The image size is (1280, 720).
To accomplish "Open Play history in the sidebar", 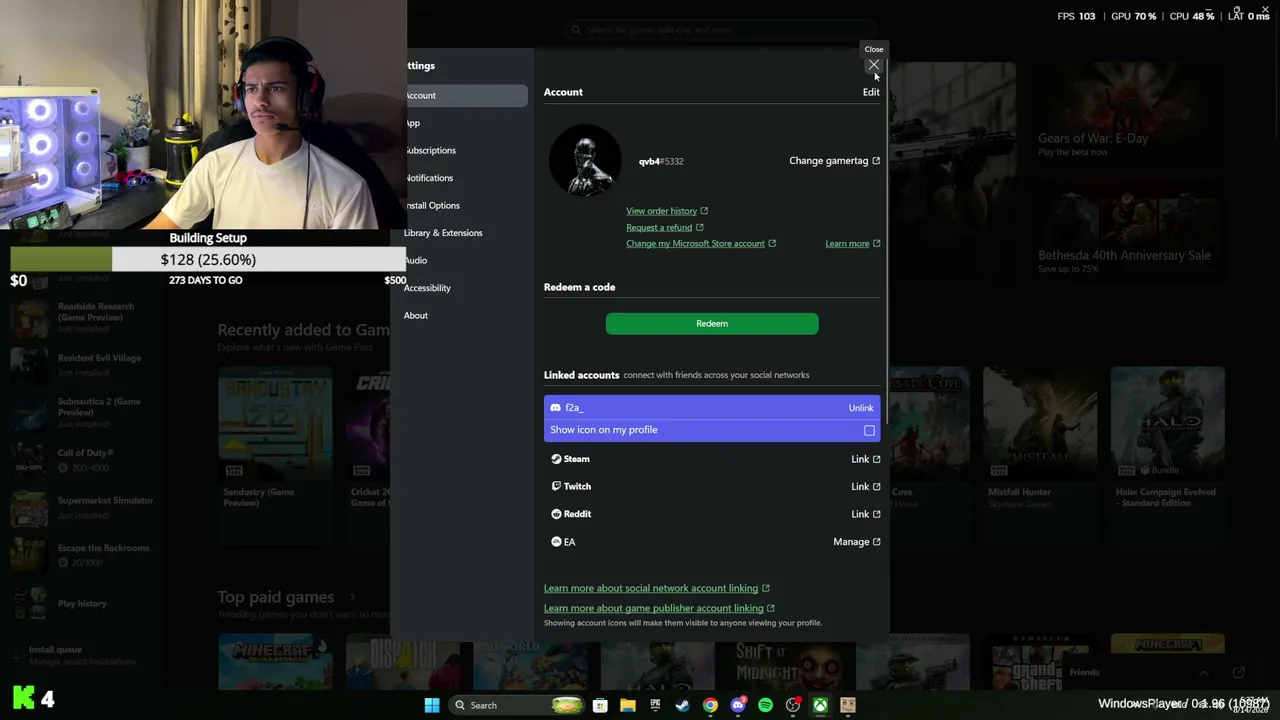I will 82,604.
